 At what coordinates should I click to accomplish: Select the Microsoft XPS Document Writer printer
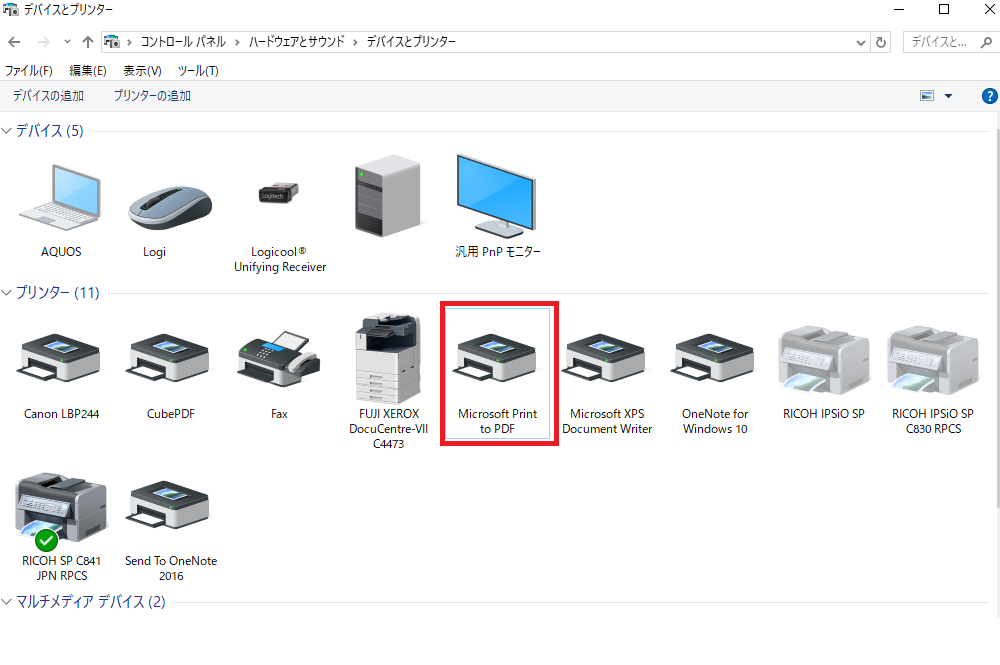click(x=606, y=357)
